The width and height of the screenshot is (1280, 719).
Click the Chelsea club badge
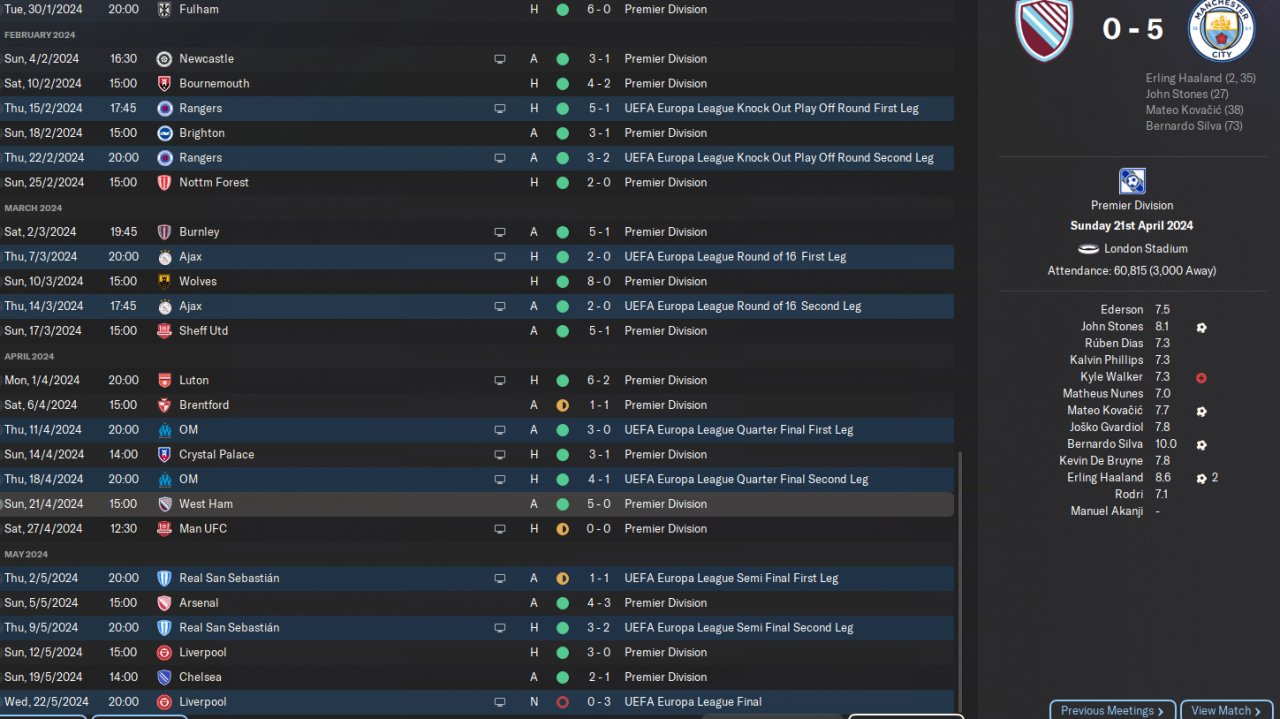[165, 677]
